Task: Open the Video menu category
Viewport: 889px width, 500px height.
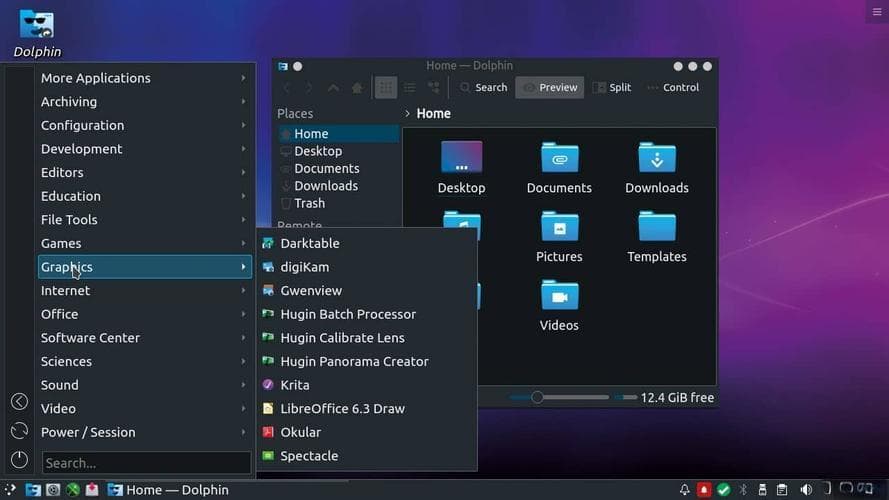Action: [x=145, y=409]
